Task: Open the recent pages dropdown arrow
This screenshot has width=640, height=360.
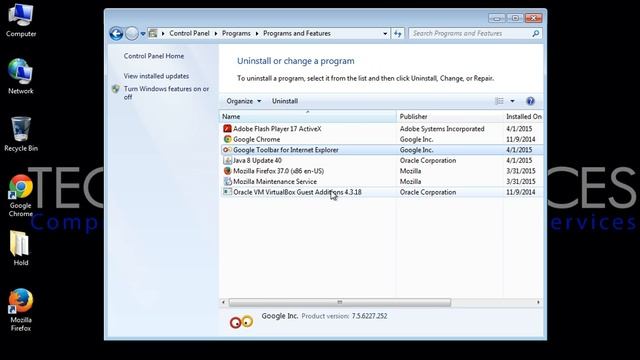Action: 143,34
